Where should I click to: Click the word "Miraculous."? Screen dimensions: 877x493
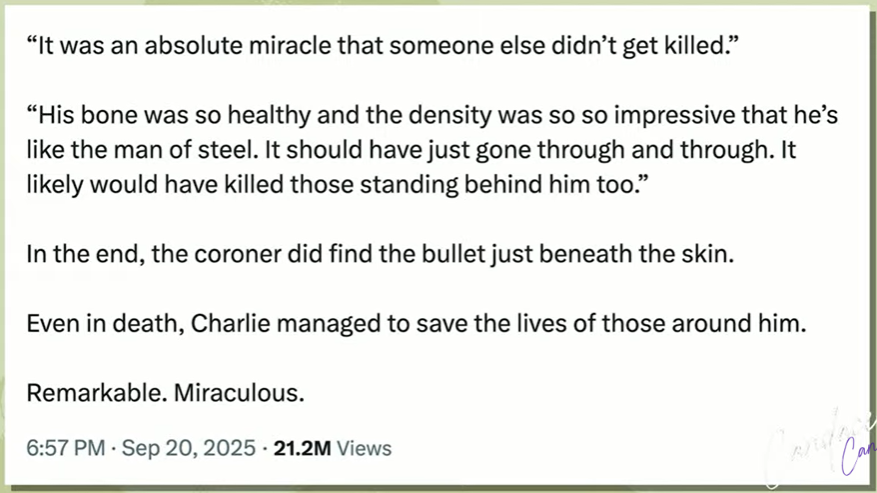238,393
